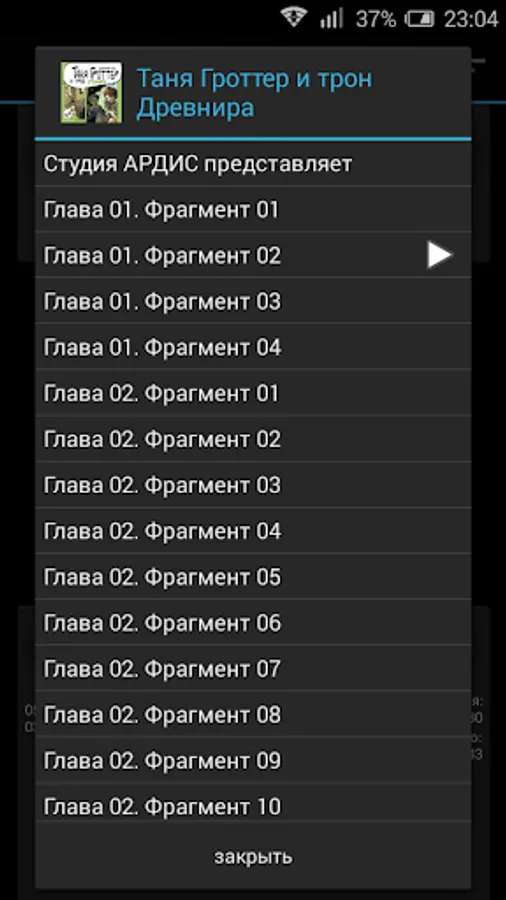Tap the battery icon in status bar
Image resolution: width=506 pixels, height=900 pixels.
419,19
